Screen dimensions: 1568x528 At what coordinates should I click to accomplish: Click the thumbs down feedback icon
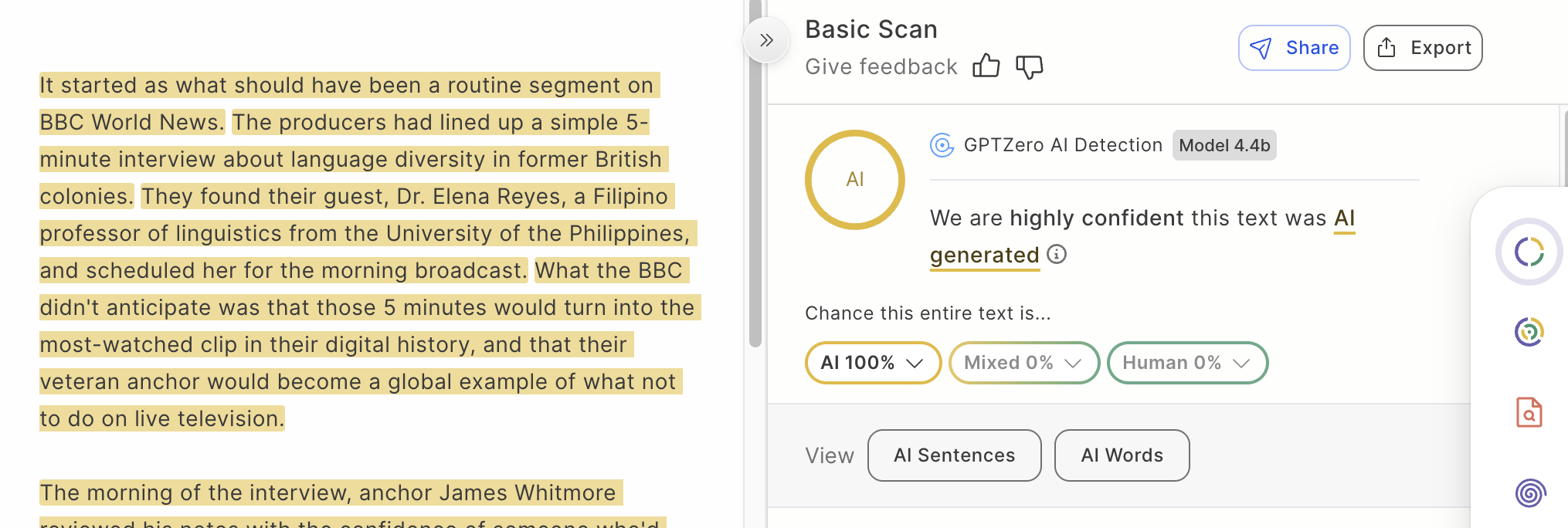[1029, 67]
